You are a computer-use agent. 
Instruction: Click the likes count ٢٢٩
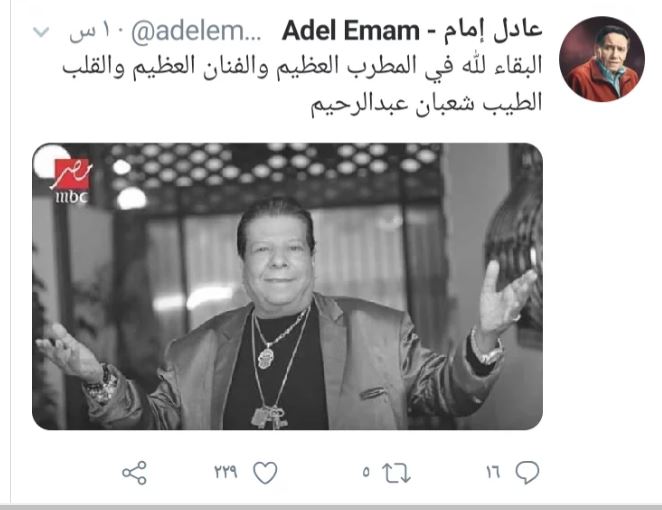(225, 472)
